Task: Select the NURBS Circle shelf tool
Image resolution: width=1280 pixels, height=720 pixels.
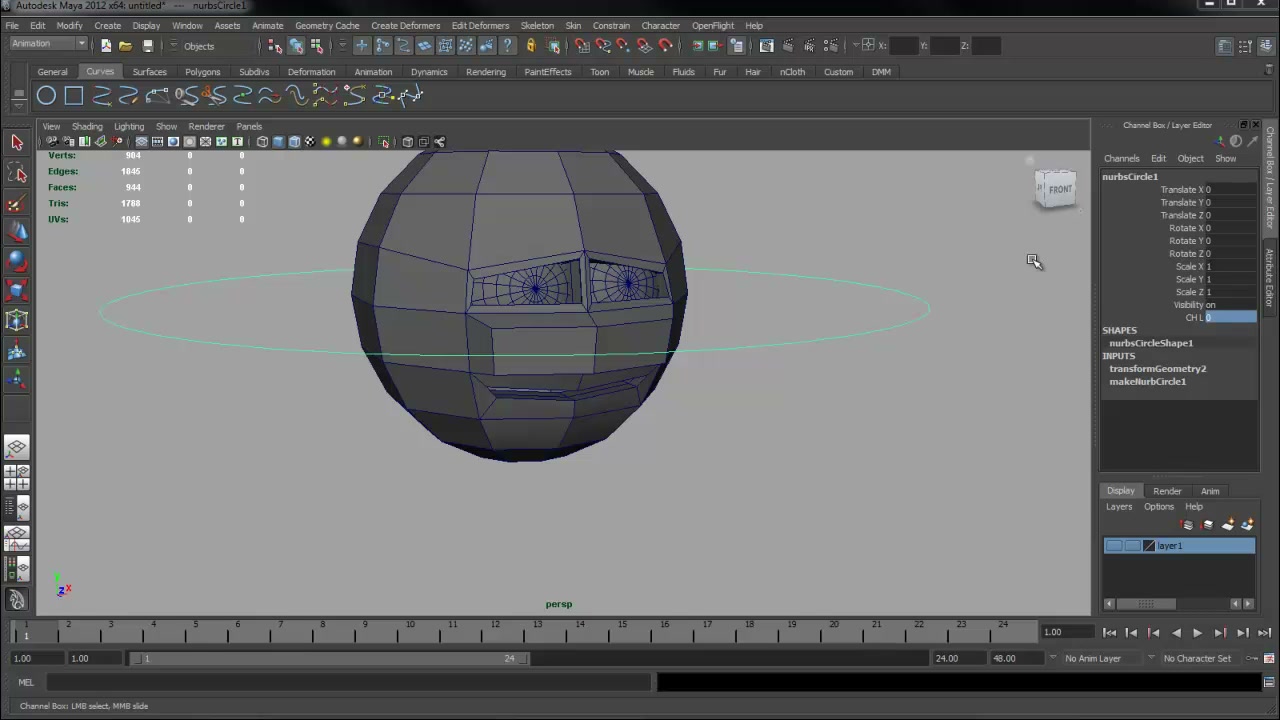Action: 46,96
